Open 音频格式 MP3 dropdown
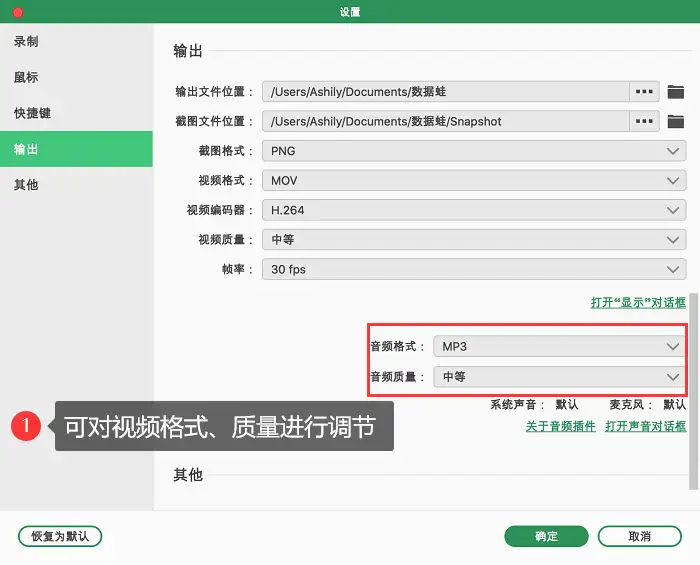The width and height of the screenshot is (700, 565). pos(559,346)
